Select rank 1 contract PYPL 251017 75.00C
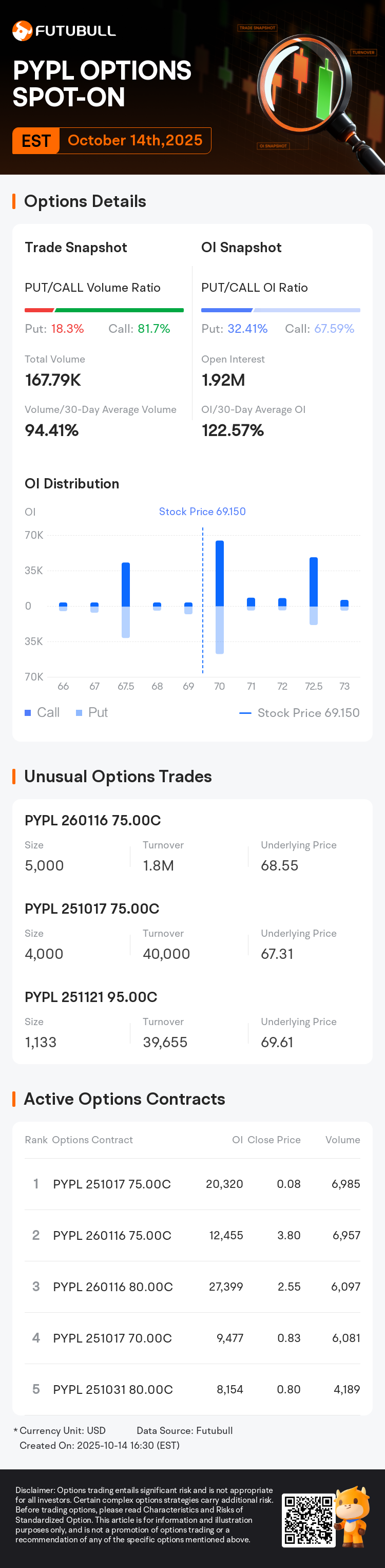Screen dimensions: 385x1568 tap(112, 1184)
